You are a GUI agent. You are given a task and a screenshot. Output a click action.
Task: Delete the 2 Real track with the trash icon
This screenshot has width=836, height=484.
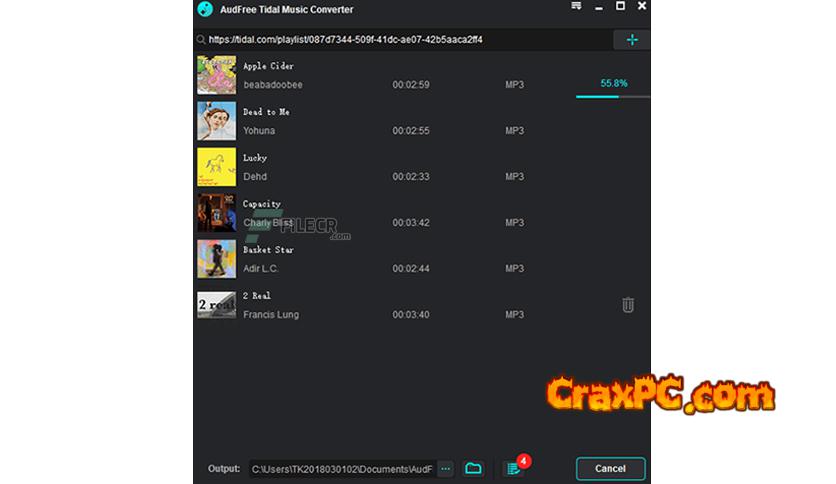(628, 304)
